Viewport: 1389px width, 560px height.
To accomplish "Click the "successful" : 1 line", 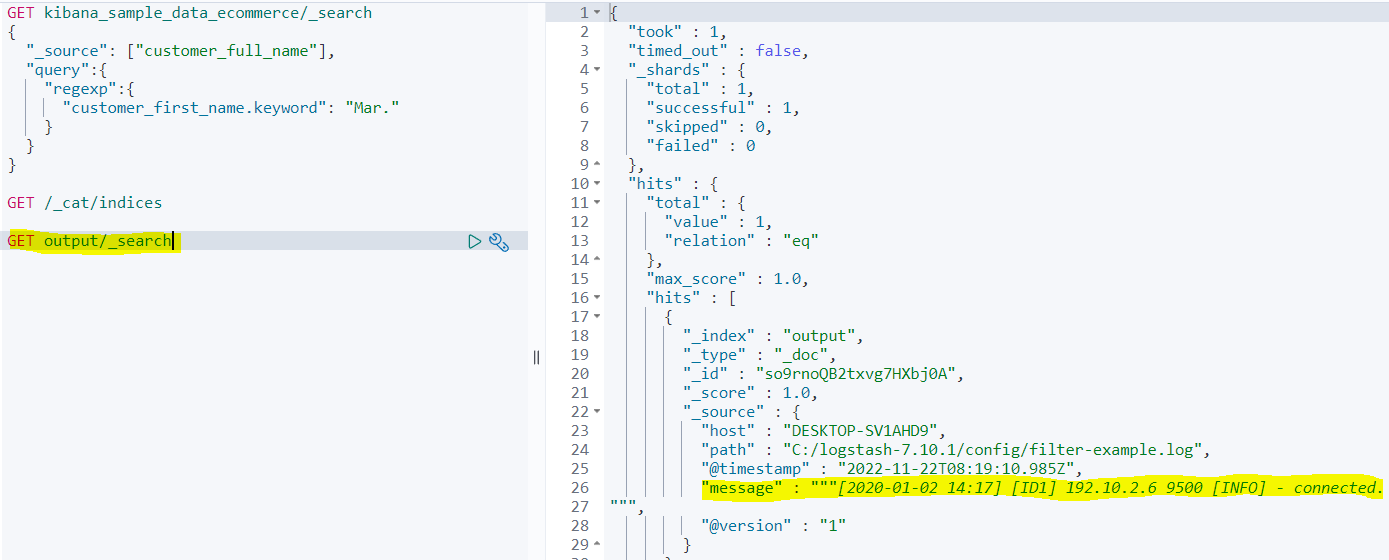I will tap(722, 108).
